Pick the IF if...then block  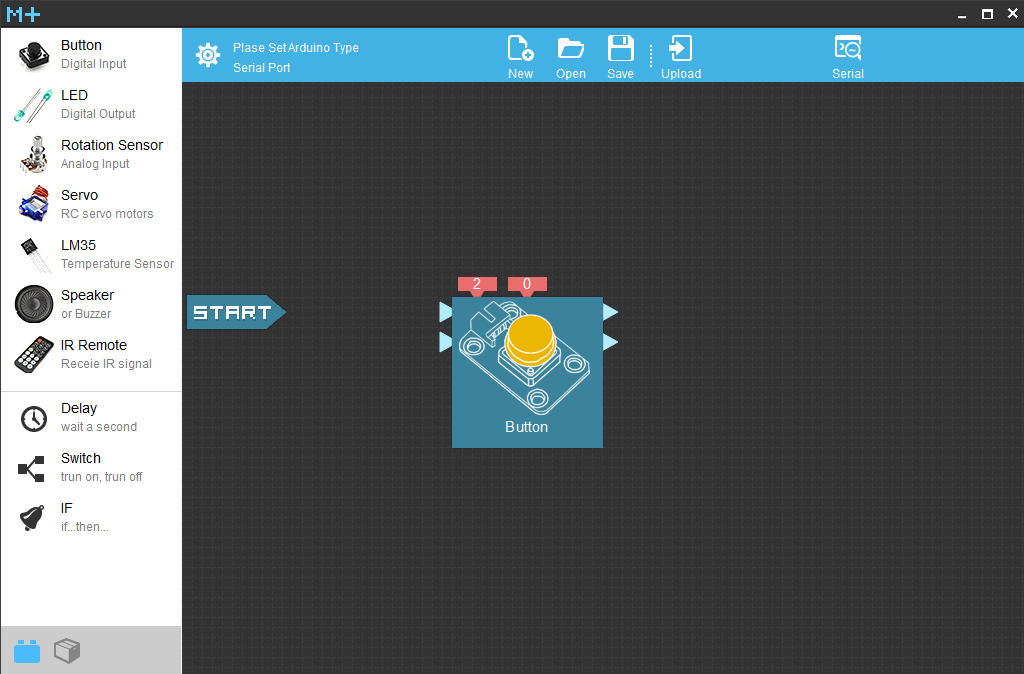91,517
